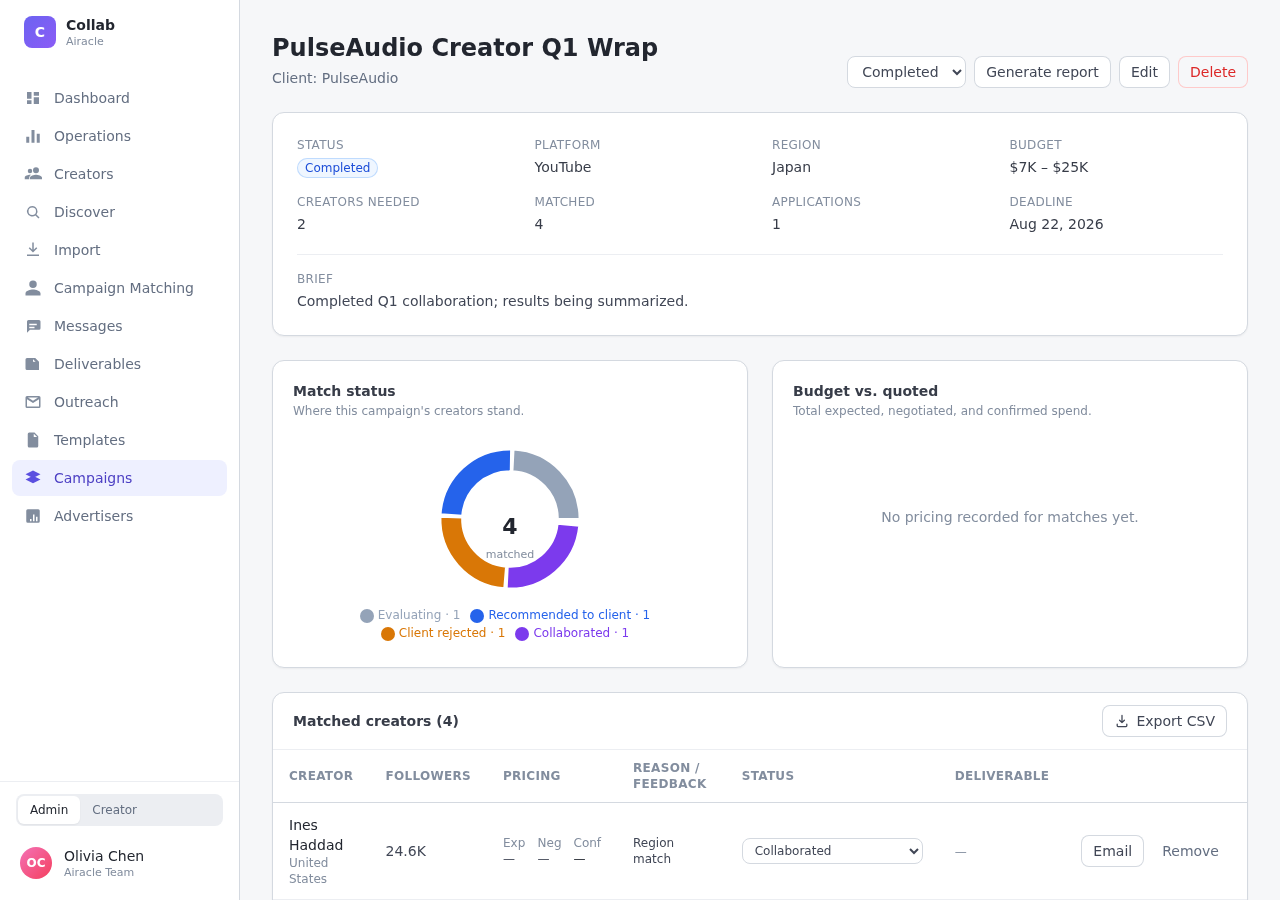Click the Advertisers chart icon
The image size is (1280, 900).
click(33, 516)
